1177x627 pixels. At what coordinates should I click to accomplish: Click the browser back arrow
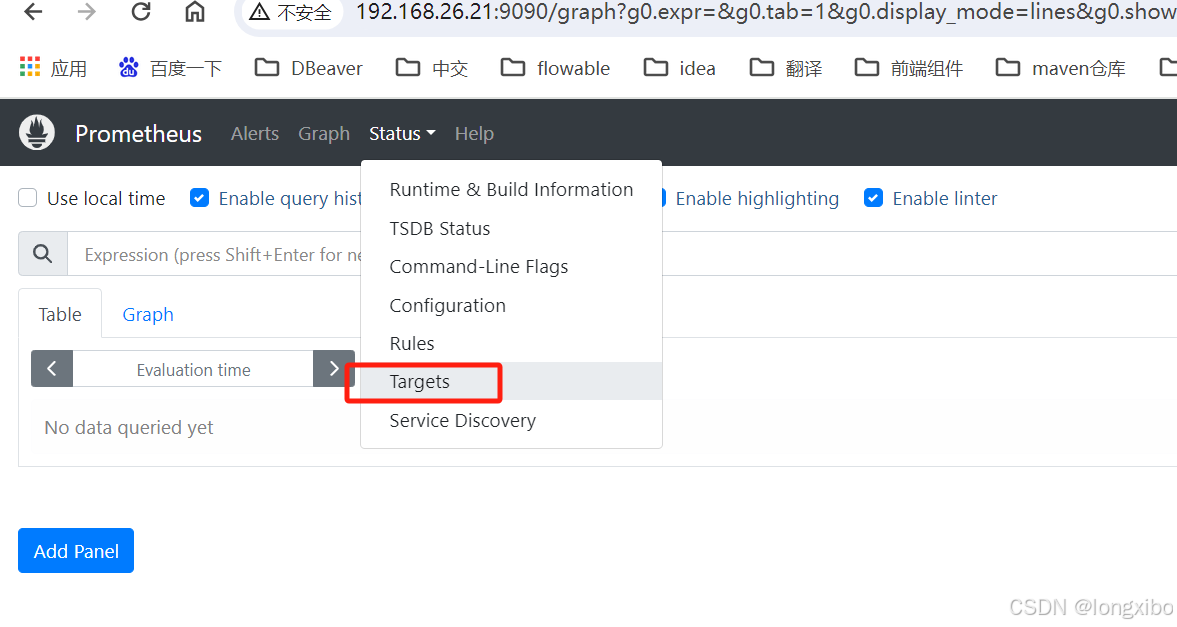click(33, 12)
